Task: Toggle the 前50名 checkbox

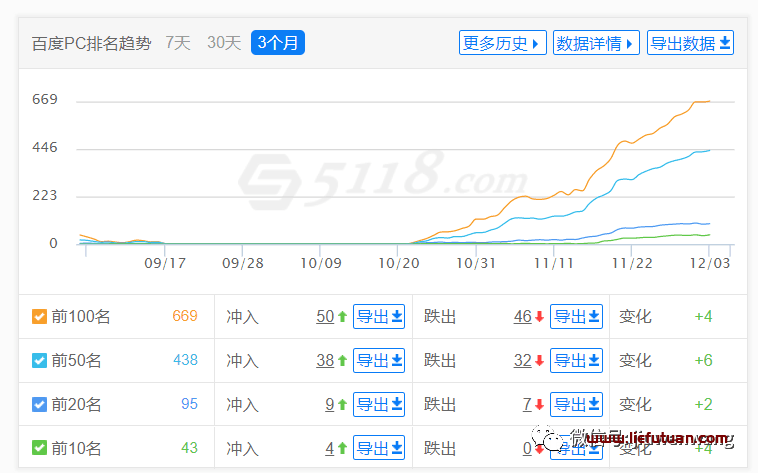Action: click(39, 360)
